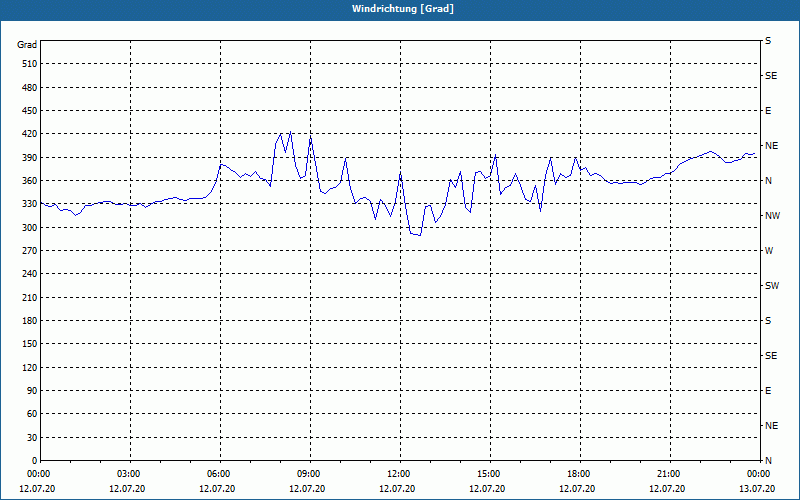Screen dimensions: 800x500
Task: Select the 510 y-axis value
Action: tap(30, 64)
